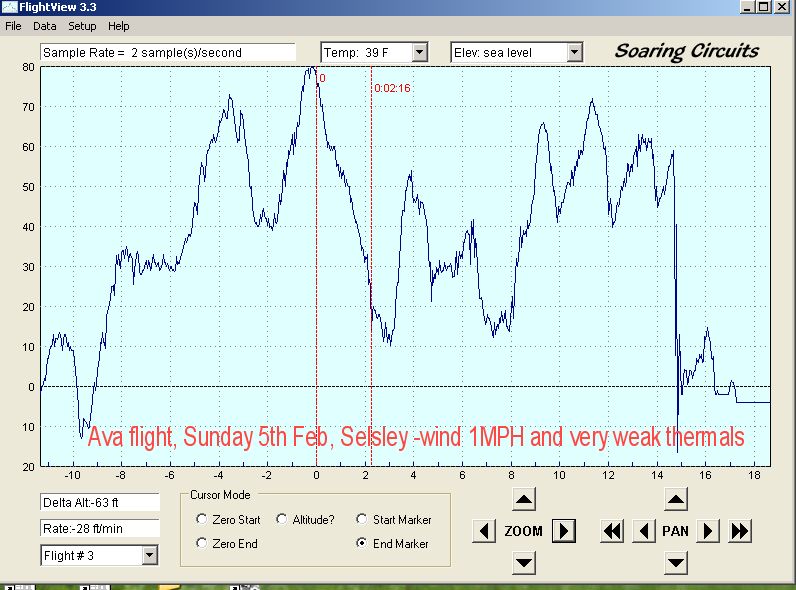Select the End Marker radio button
The height and width of the screenshot is (590, 796).
tap(361, 543)
